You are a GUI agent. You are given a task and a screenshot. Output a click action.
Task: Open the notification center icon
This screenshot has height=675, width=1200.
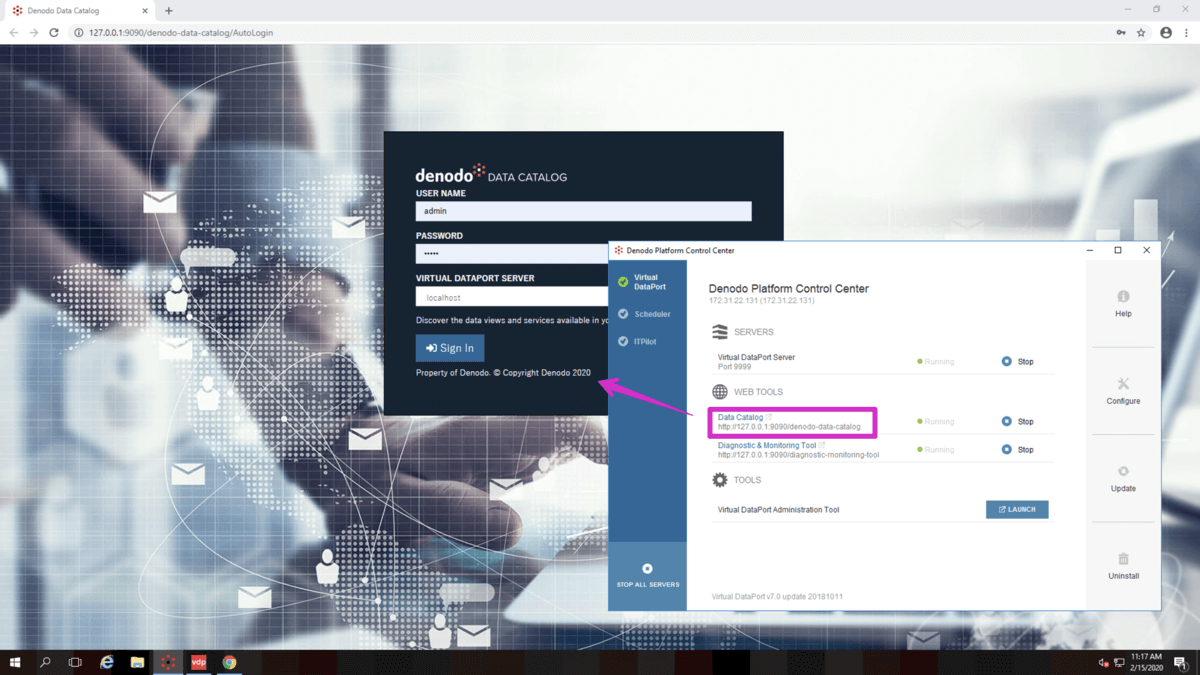coord(1181,663)
